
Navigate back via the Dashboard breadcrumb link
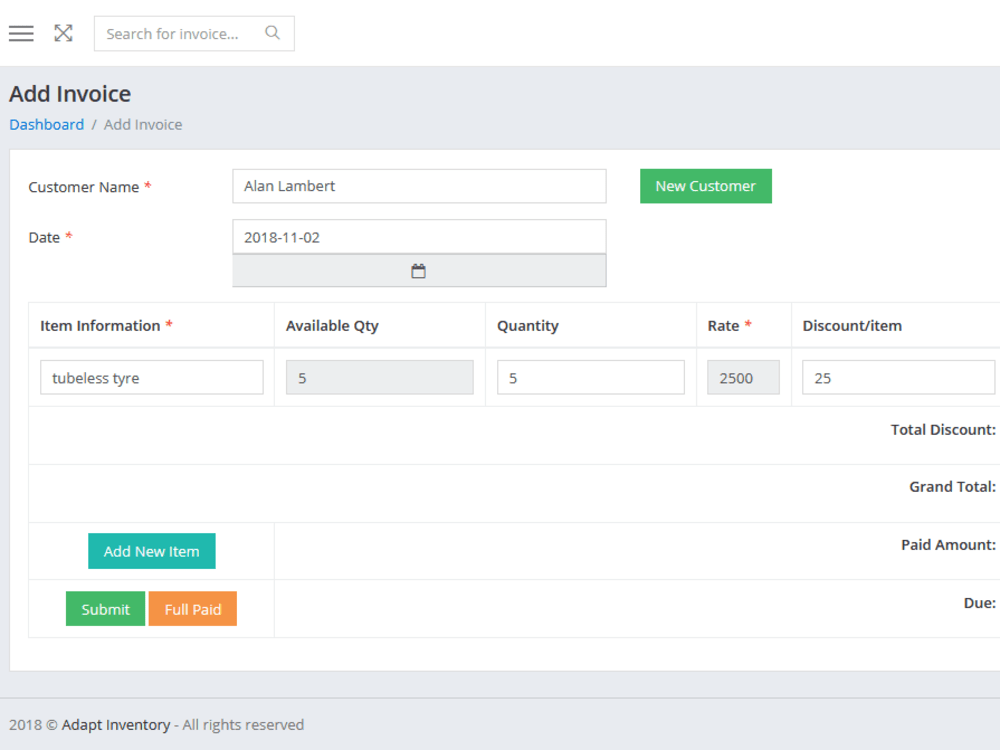[46, 124]
